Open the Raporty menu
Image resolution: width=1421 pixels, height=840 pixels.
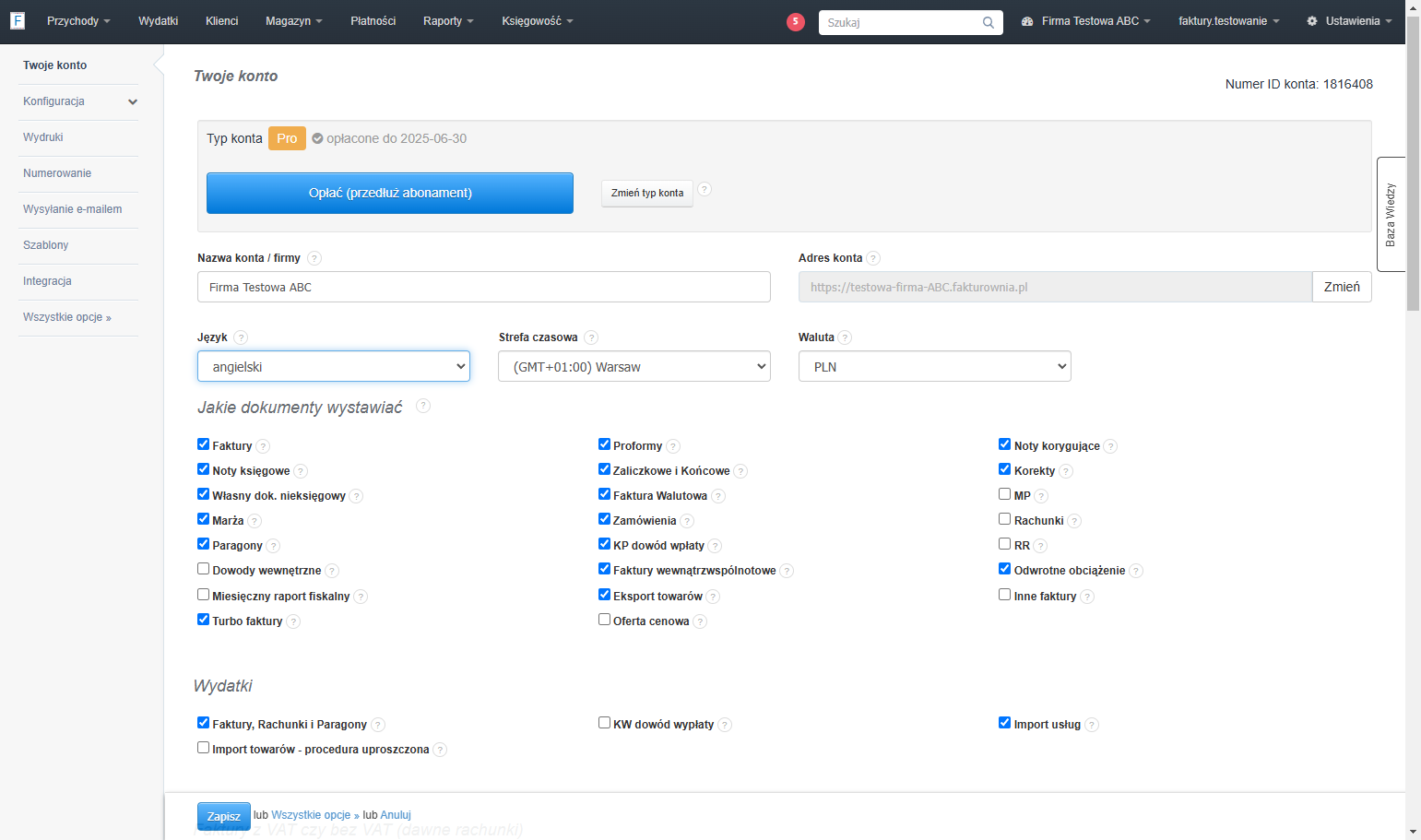coord(448,21)
